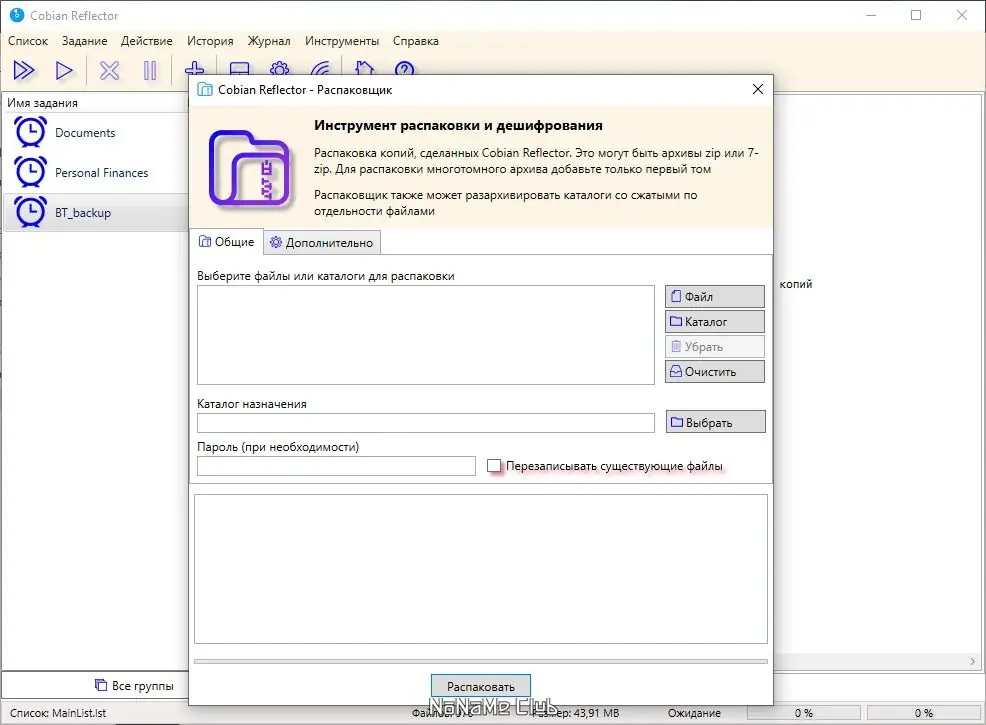
Task: Enable Перезаписывать существующие файлы checkbox
Action: (x=494, y=466)
